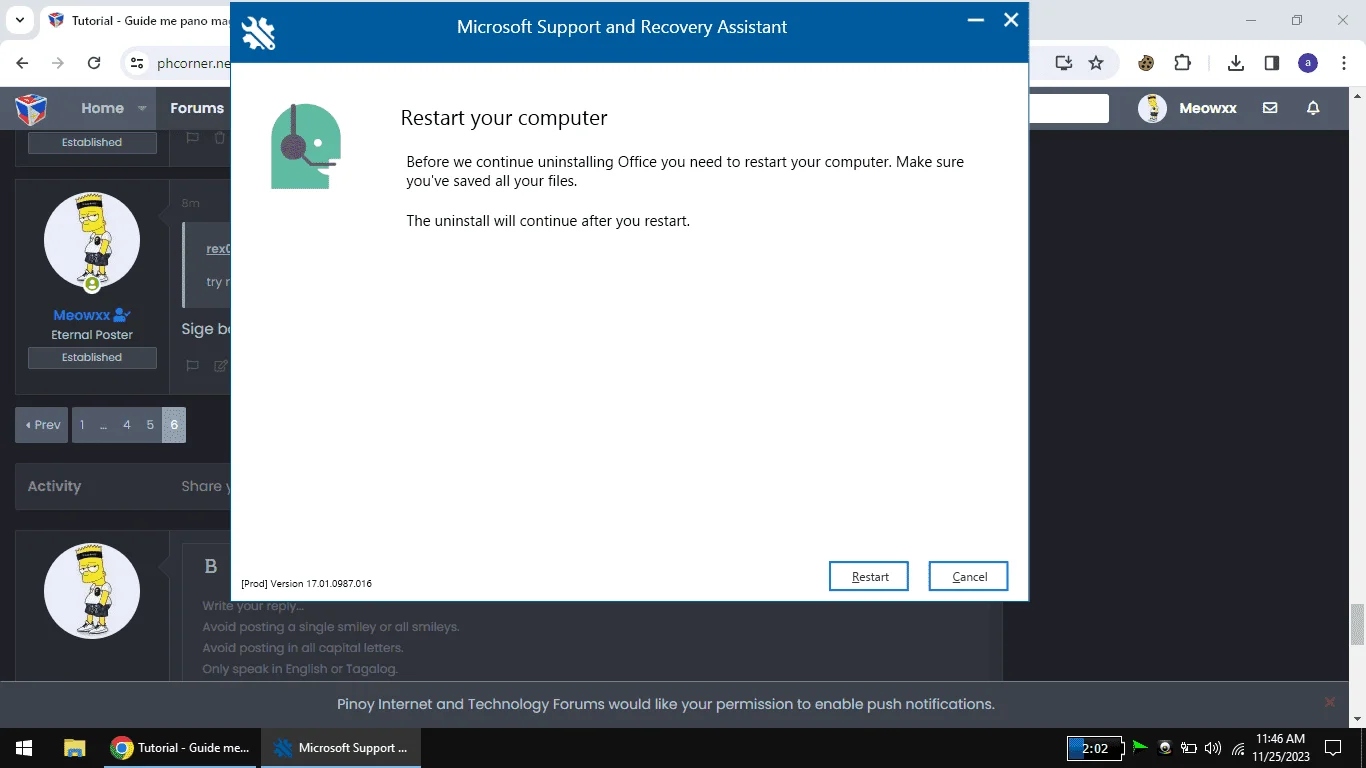Open site information icon beside phcorner address
The width and height of the screenshot is (1366, 768).
(137, 63)
